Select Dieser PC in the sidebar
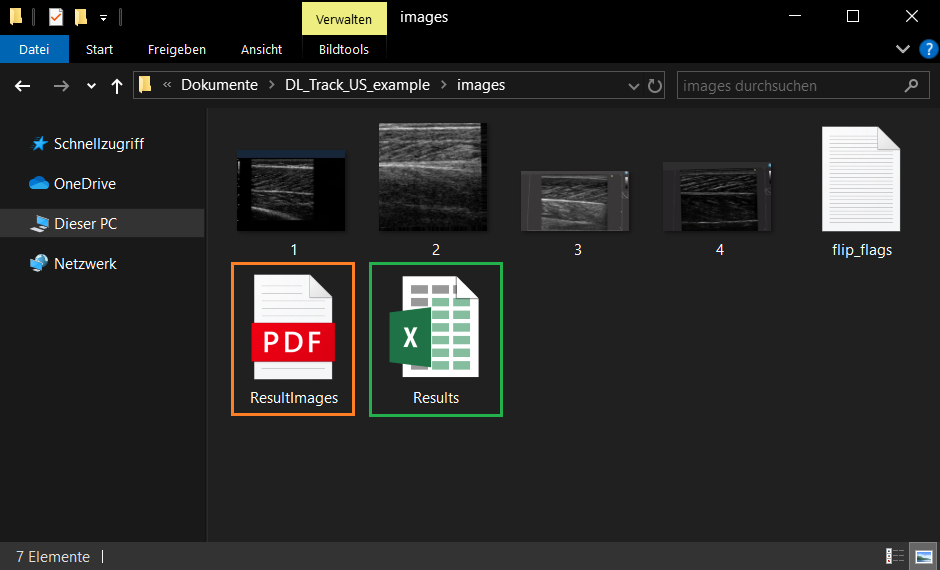 pyautogui.click(x=85, y=224)
